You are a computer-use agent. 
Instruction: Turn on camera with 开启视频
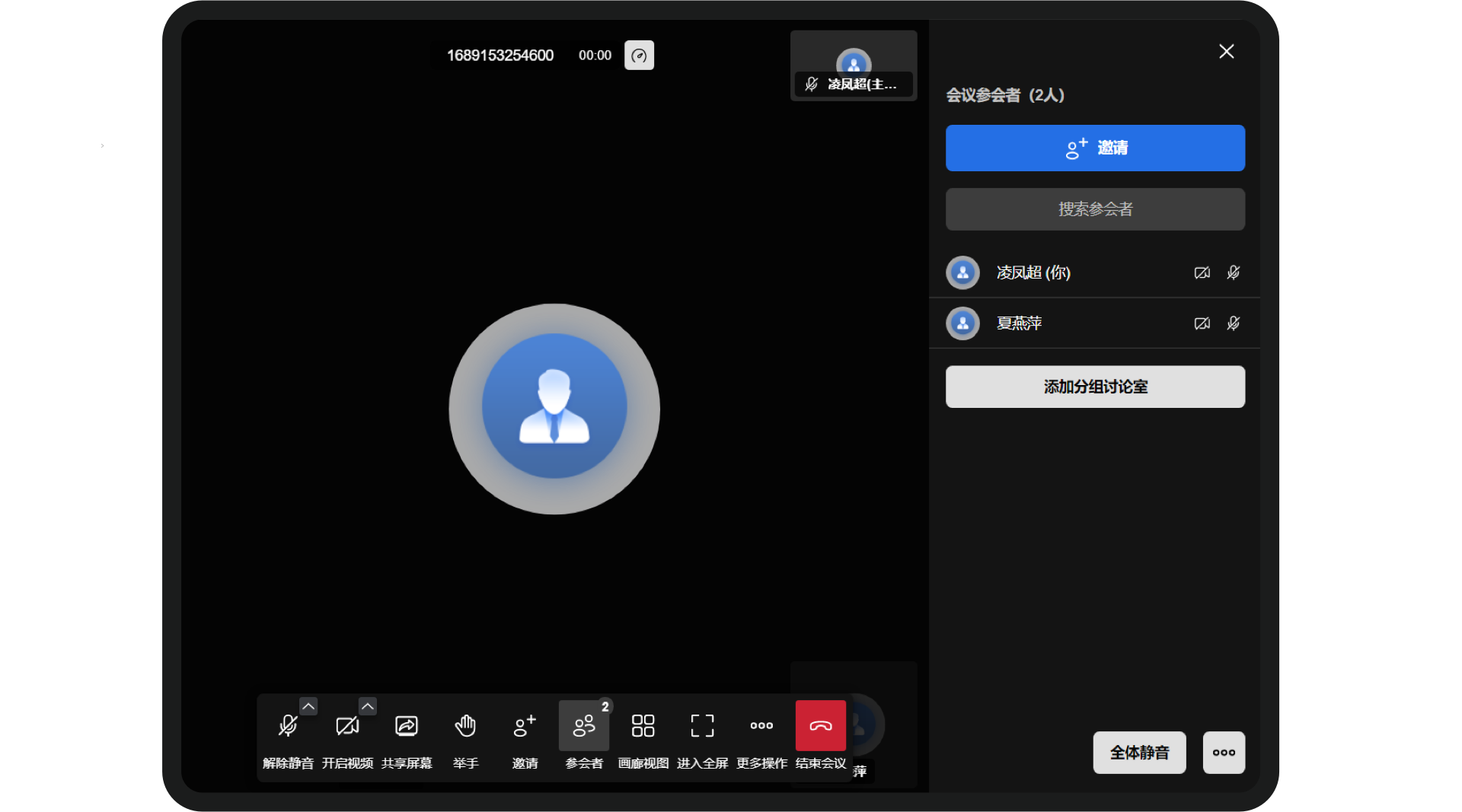pyautogui.click(x=347, y=735)
